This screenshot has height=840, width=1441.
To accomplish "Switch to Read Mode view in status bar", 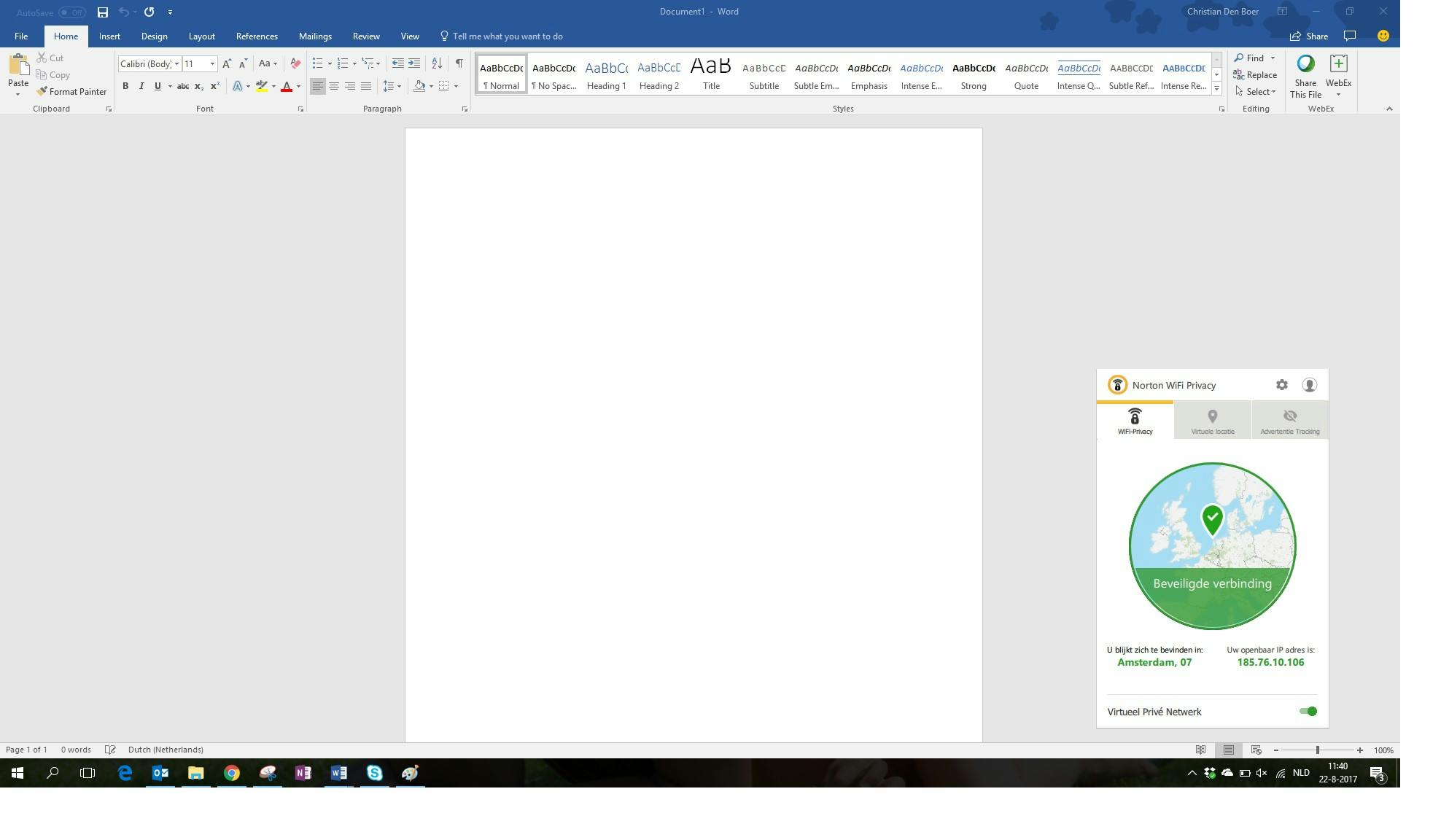I will point(1200,750).
